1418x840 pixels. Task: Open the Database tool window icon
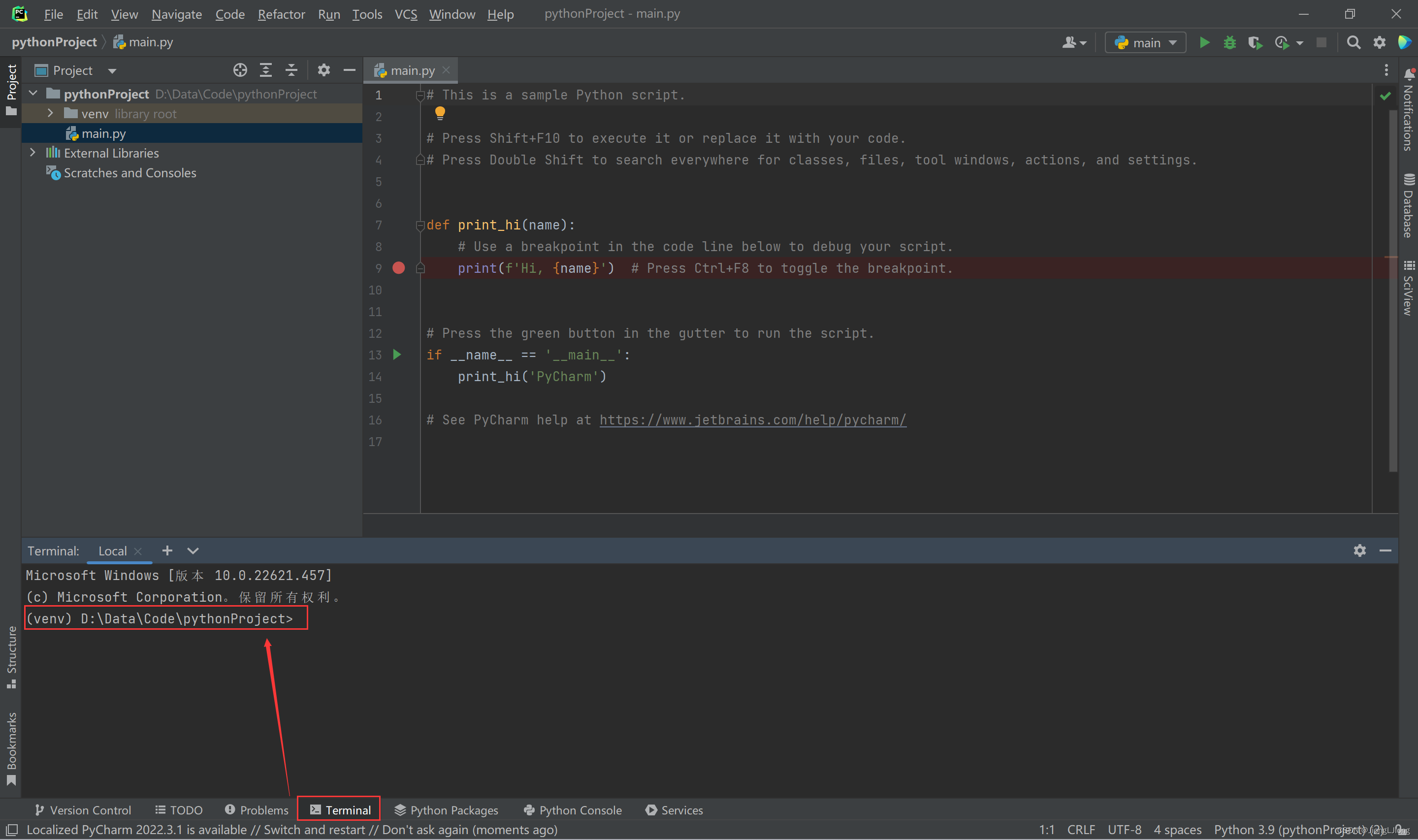1410,180
